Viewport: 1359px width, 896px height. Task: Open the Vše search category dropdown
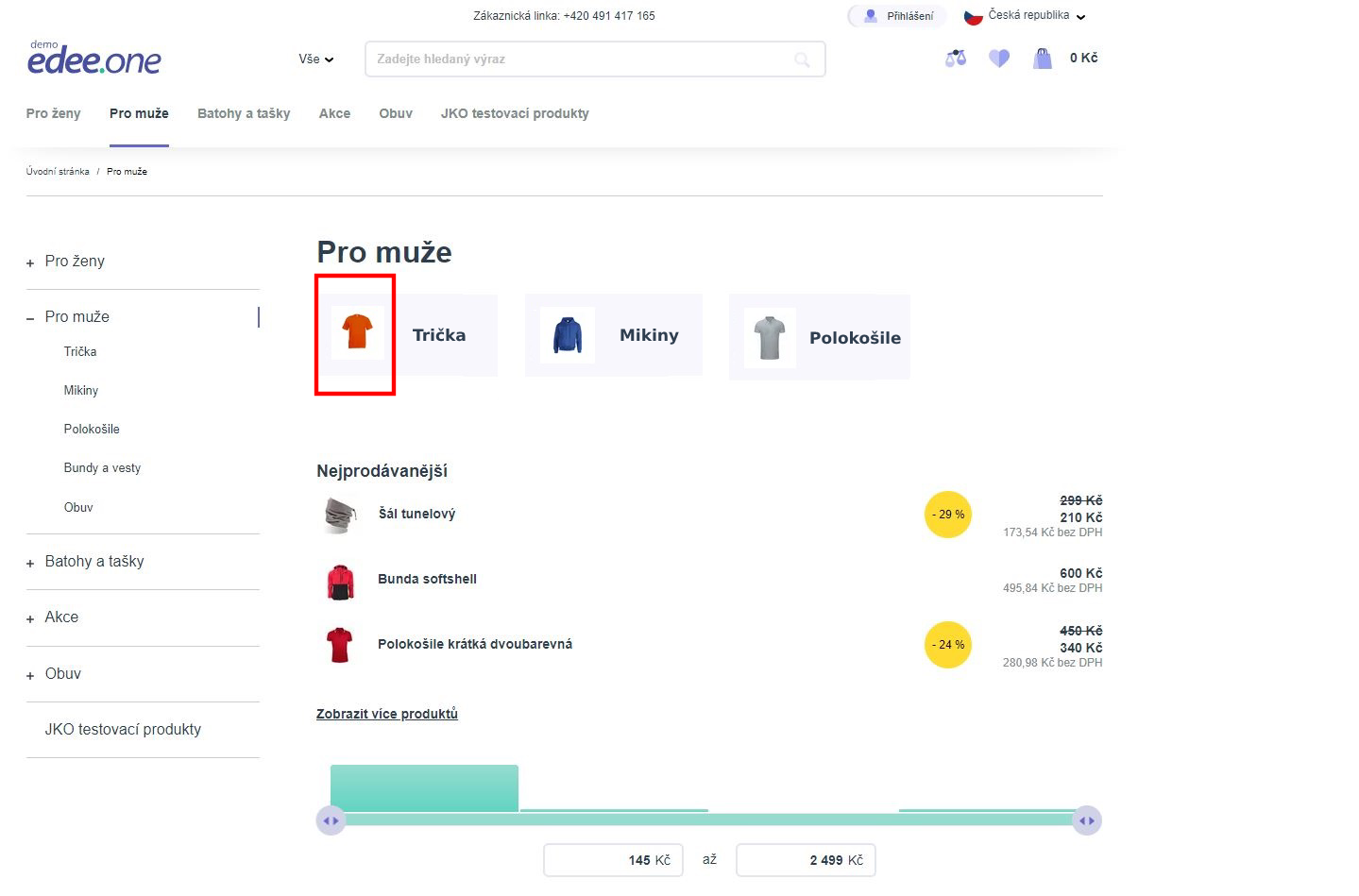pyautogui.click(x=315, y=59)
